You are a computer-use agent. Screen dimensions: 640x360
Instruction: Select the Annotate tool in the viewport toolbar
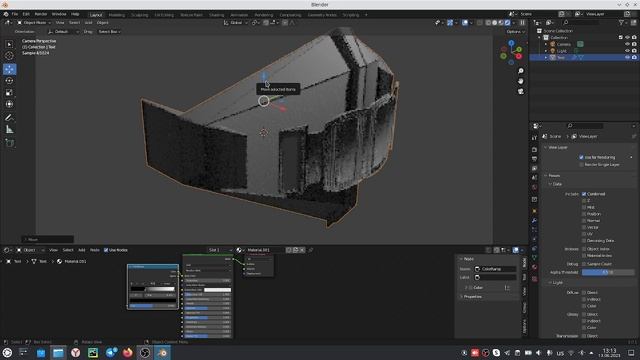[x=9, y=118]
